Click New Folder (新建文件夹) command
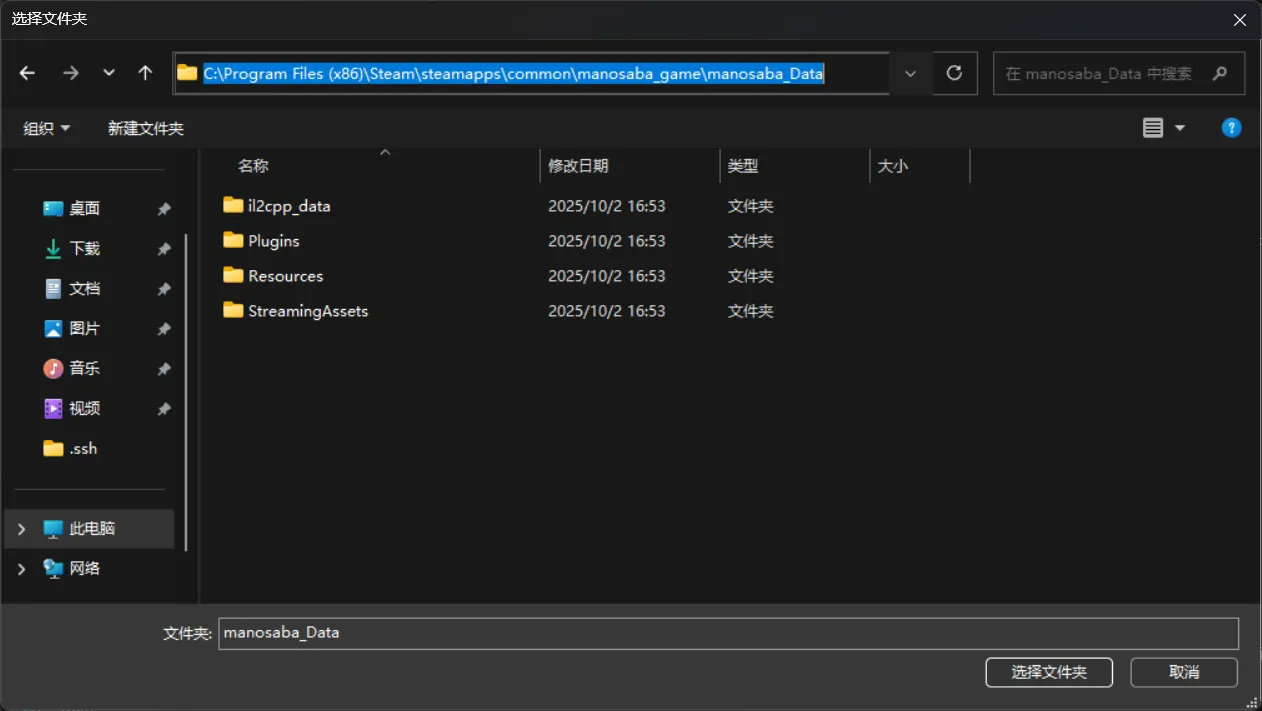The height and width of the screenshot is (711, 1262). click(x=146, y=128)
